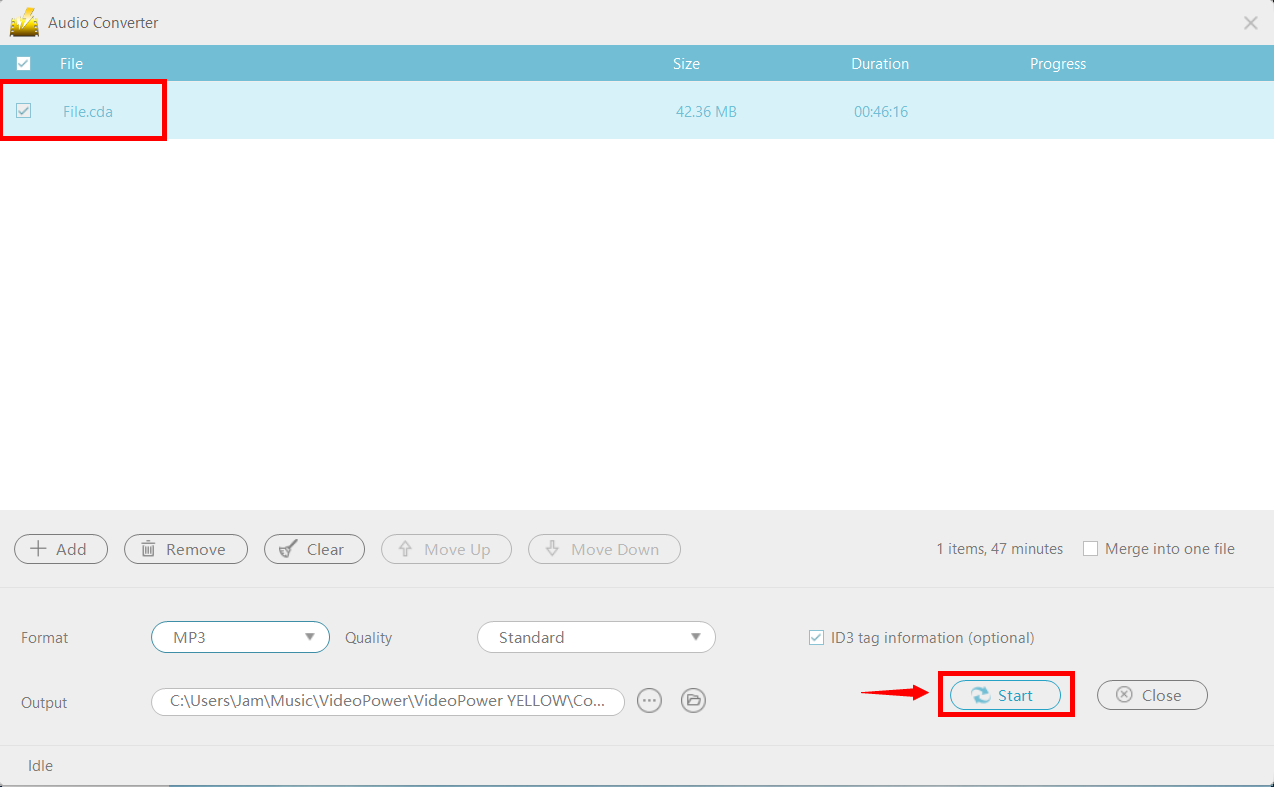Image resolution: width=1274 pixels, height=787 pixels.
Task: Click the Progress column header
Action: click(x=1057, y=63)
